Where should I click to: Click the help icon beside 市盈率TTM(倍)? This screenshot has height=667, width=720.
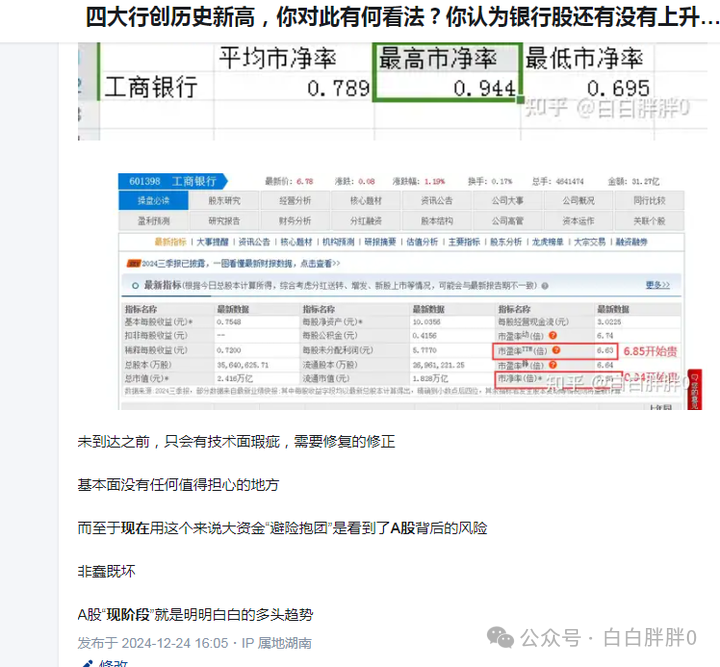pyautogui.click(x=556, y=350)
